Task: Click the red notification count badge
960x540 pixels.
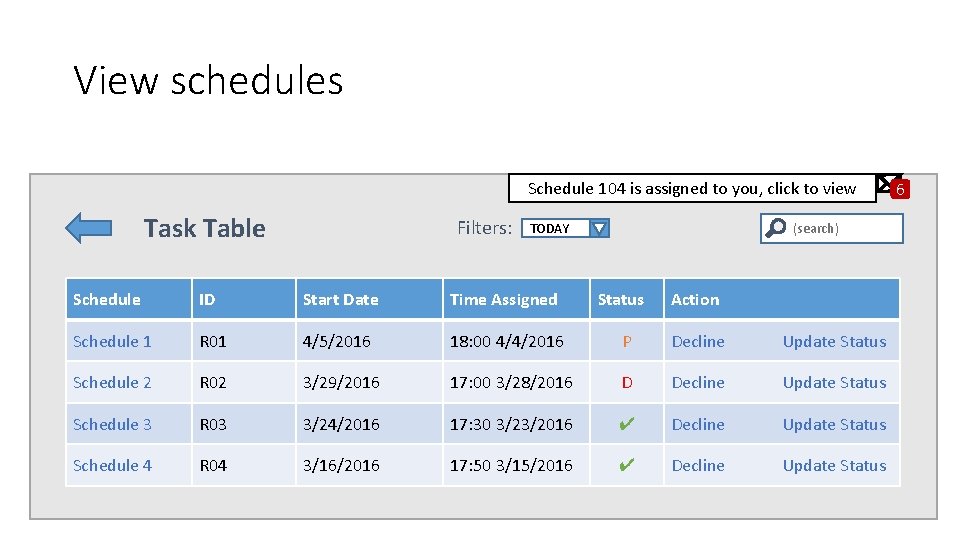Action: pos(900,189)
